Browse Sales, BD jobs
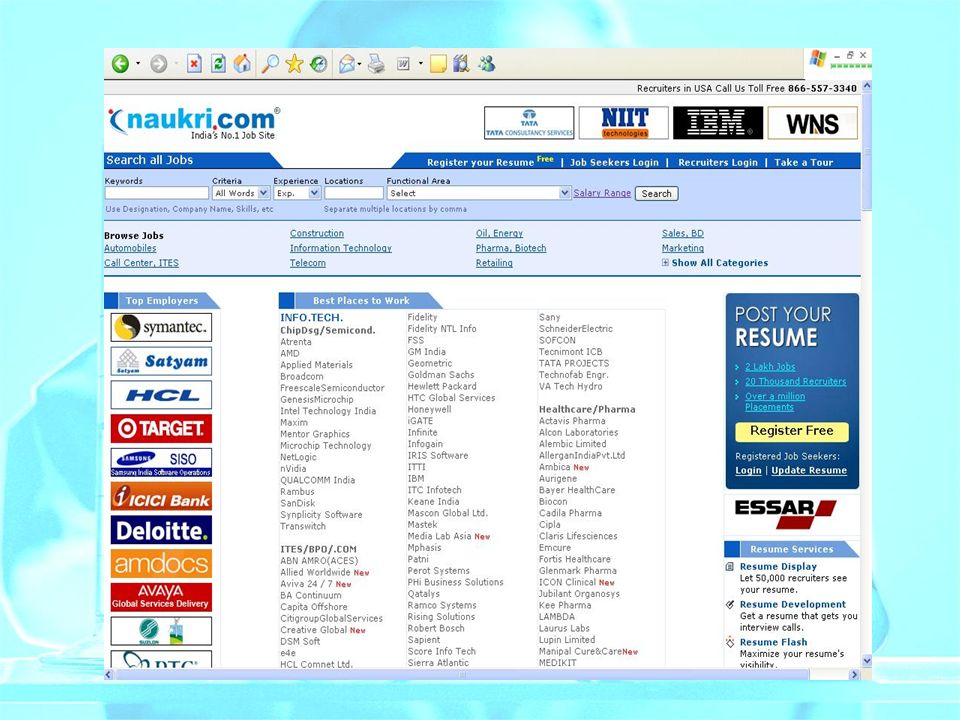This screenshot has width=960, height=720. click(683, 233)
